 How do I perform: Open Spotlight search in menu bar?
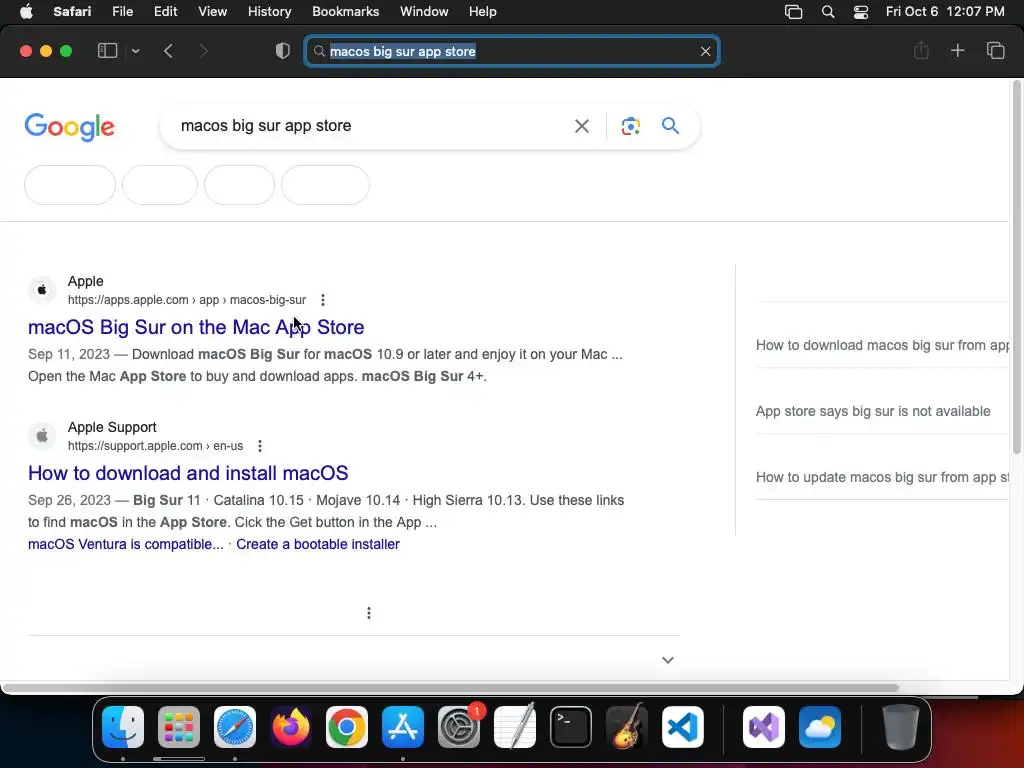pyautogui.click(x=827, y=12)
